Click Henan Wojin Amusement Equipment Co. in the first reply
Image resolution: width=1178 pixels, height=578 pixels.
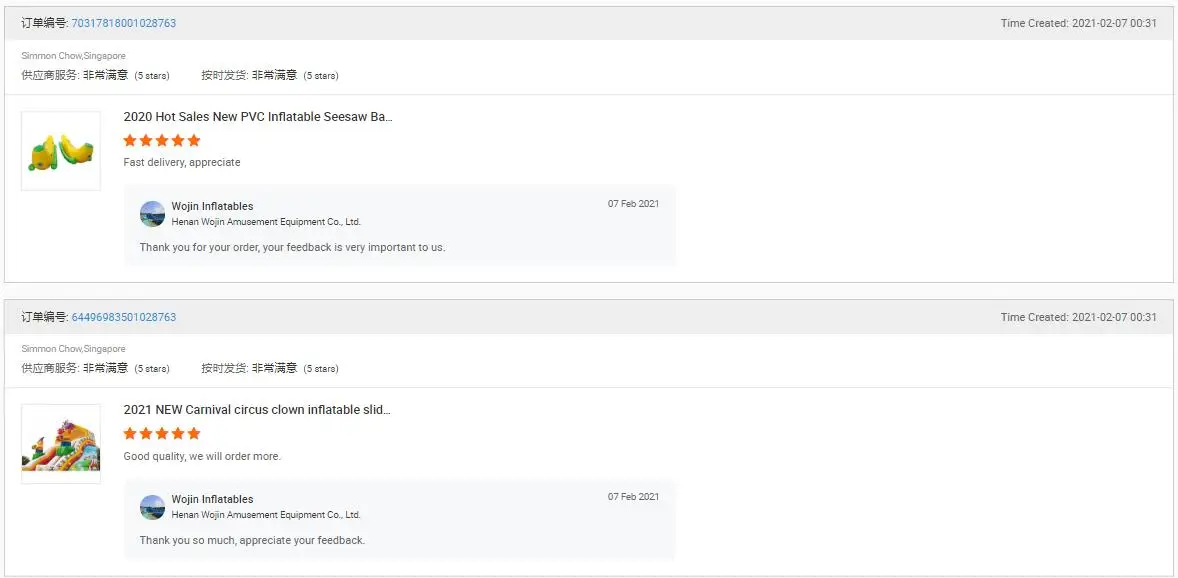click(266, 222)
